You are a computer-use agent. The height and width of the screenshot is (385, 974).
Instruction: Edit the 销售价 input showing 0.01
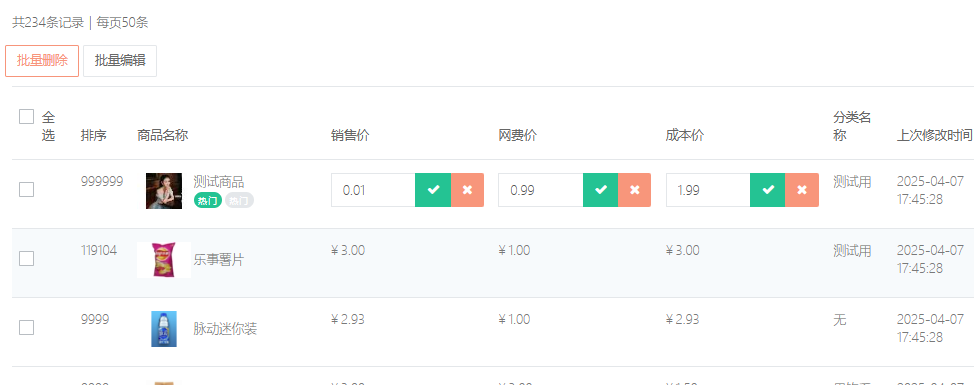373,190
